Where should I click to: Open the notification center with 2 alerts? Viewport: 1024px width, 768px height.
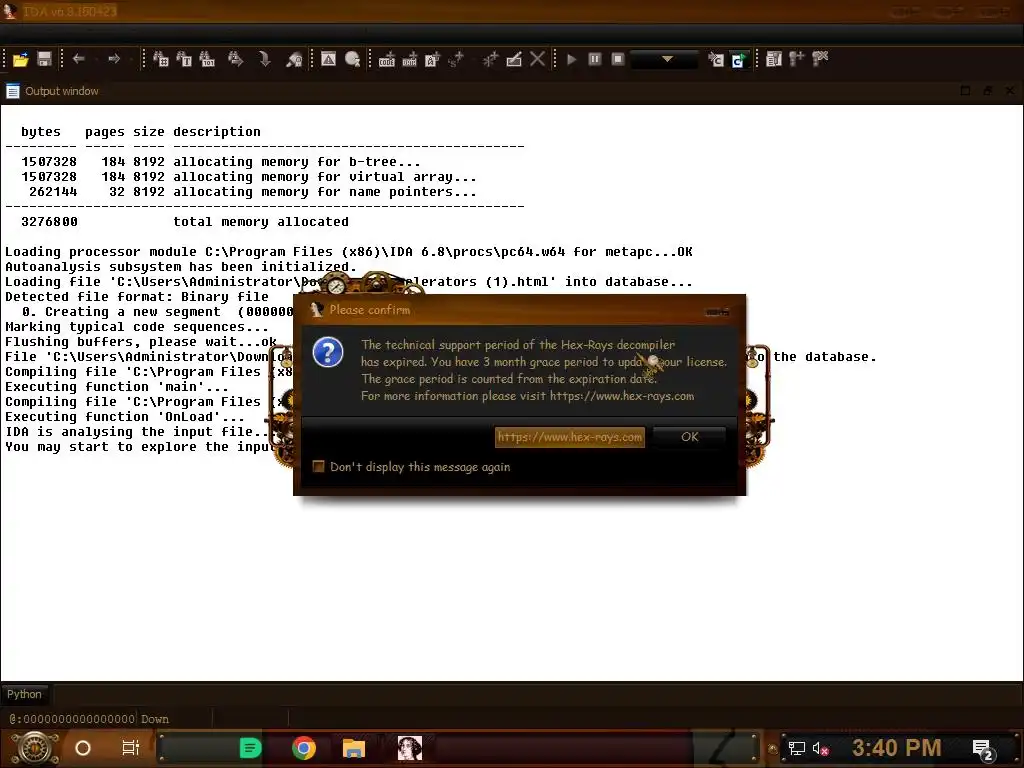pos(983,750)
